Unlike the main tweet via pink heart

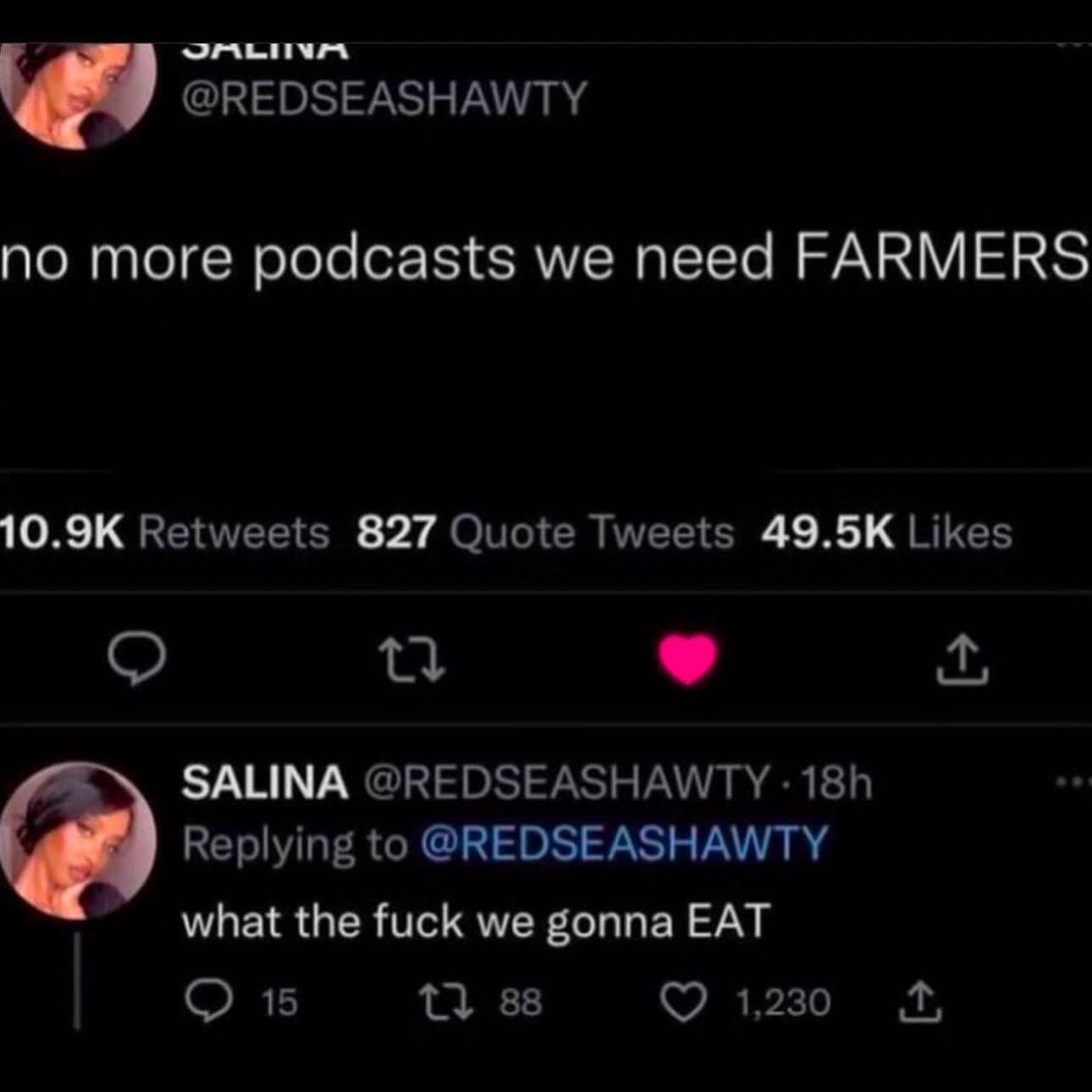click(688, 660)
